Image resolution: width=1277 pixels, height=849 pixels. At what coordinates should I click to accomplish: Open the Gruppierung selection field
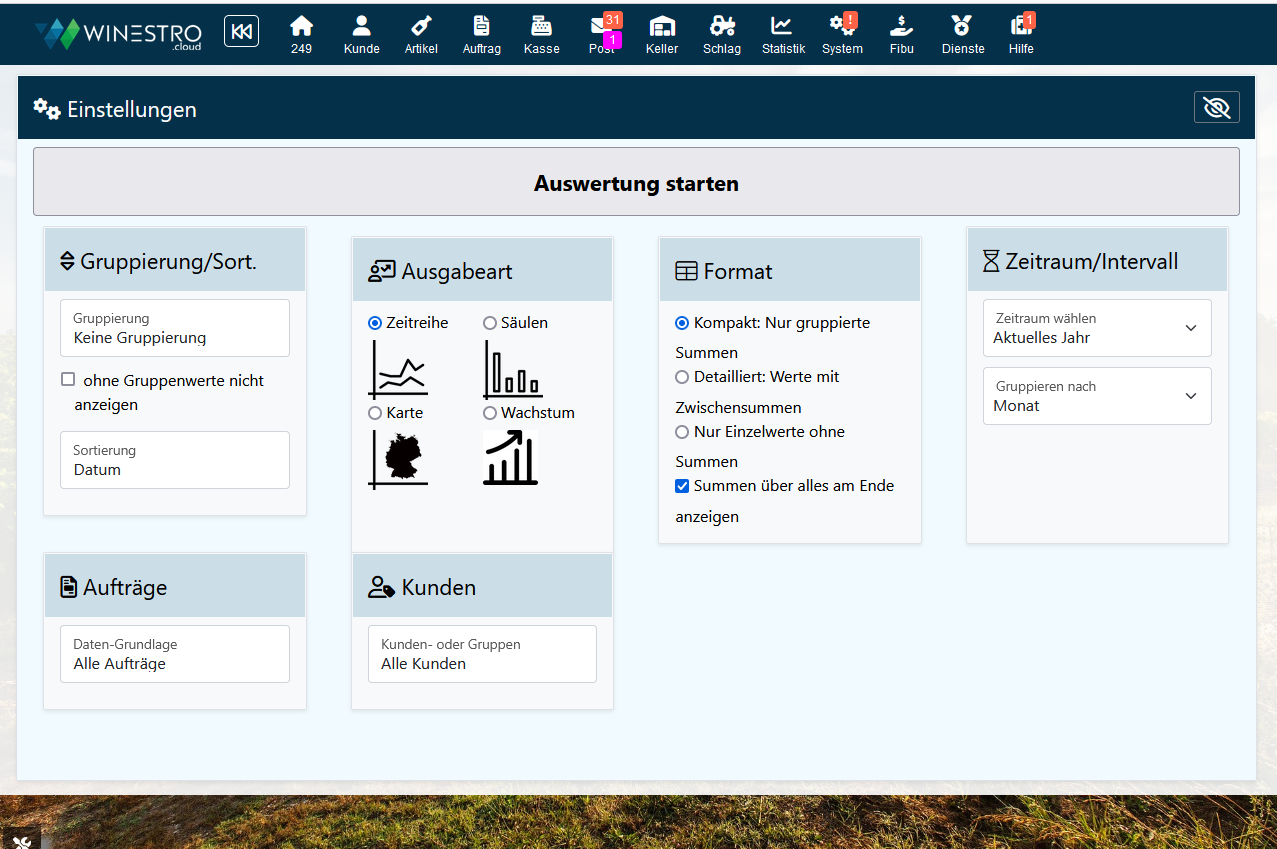(x=175, y=328)
